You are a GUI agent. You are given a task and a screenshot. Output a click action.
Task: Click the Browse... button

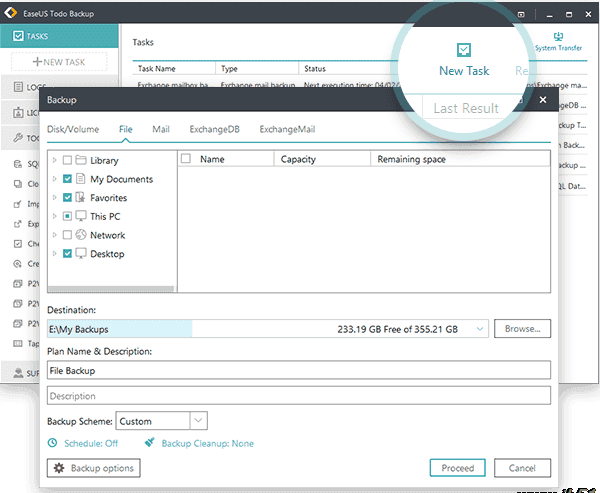[x=522, y=328]
